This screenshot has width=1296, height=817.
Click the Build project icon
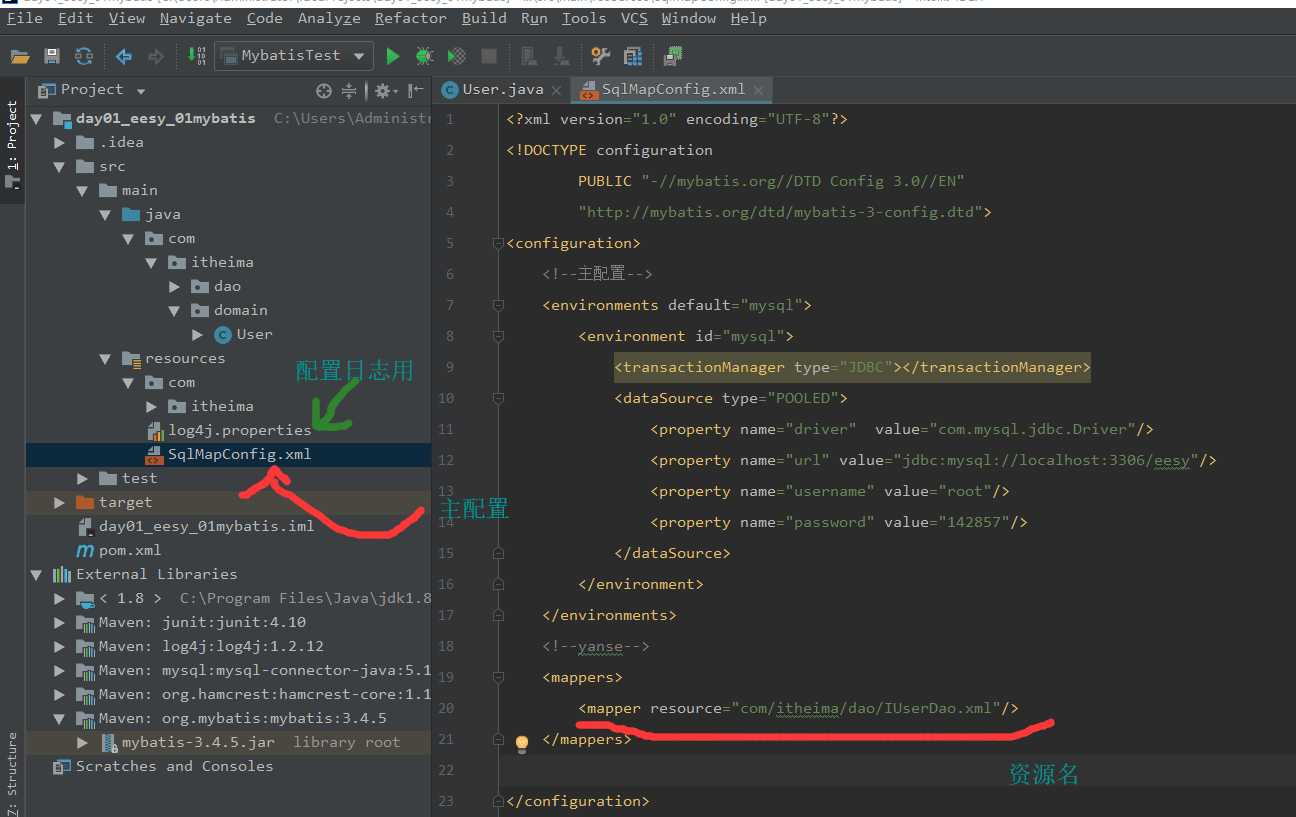(x=197, y=56)
